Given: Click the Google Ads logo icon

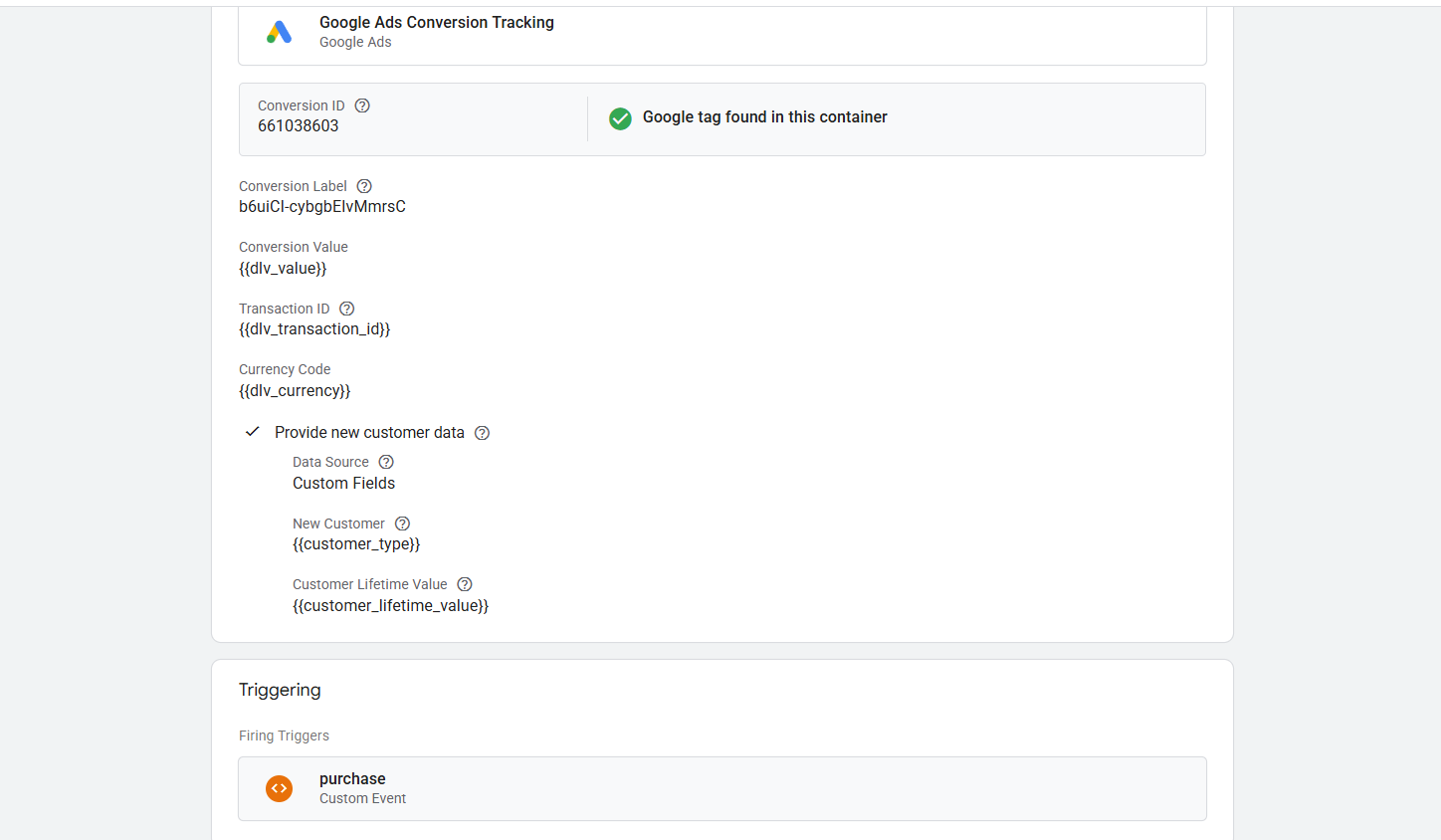Looking at the screenshot, I should coord(280,32).
